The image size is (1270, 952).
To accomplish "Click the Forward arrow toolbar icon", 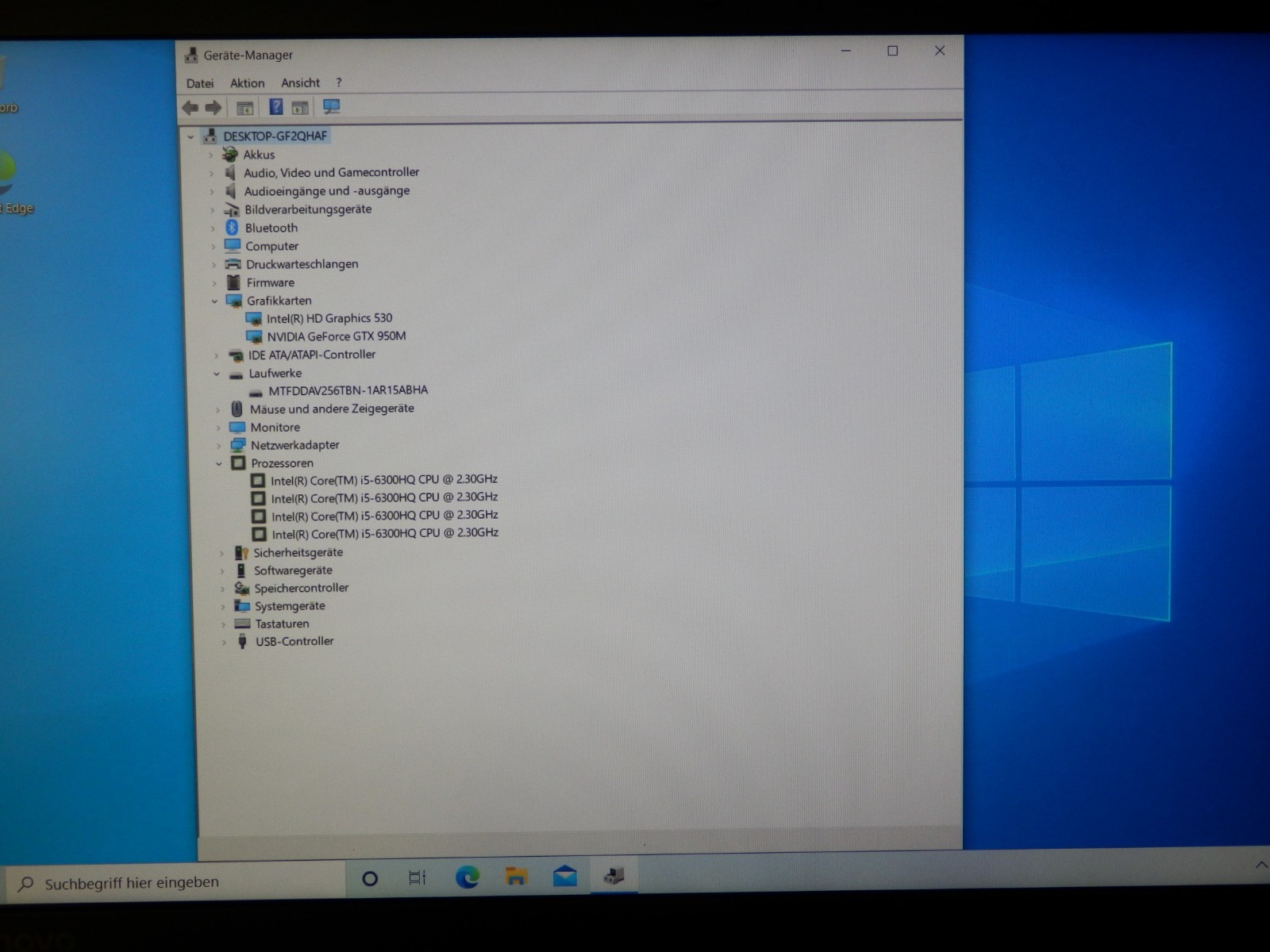I will point(214,108).
